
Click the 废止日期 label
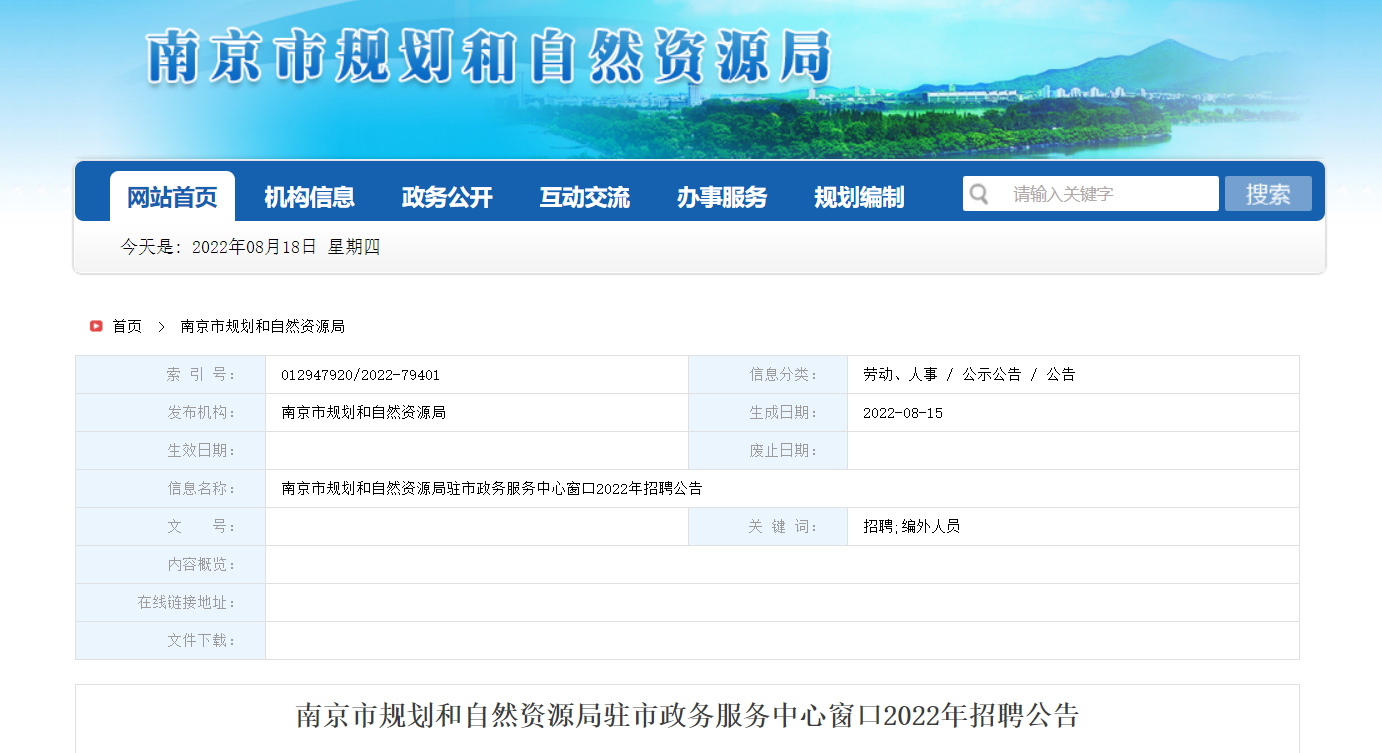(784, 451)
